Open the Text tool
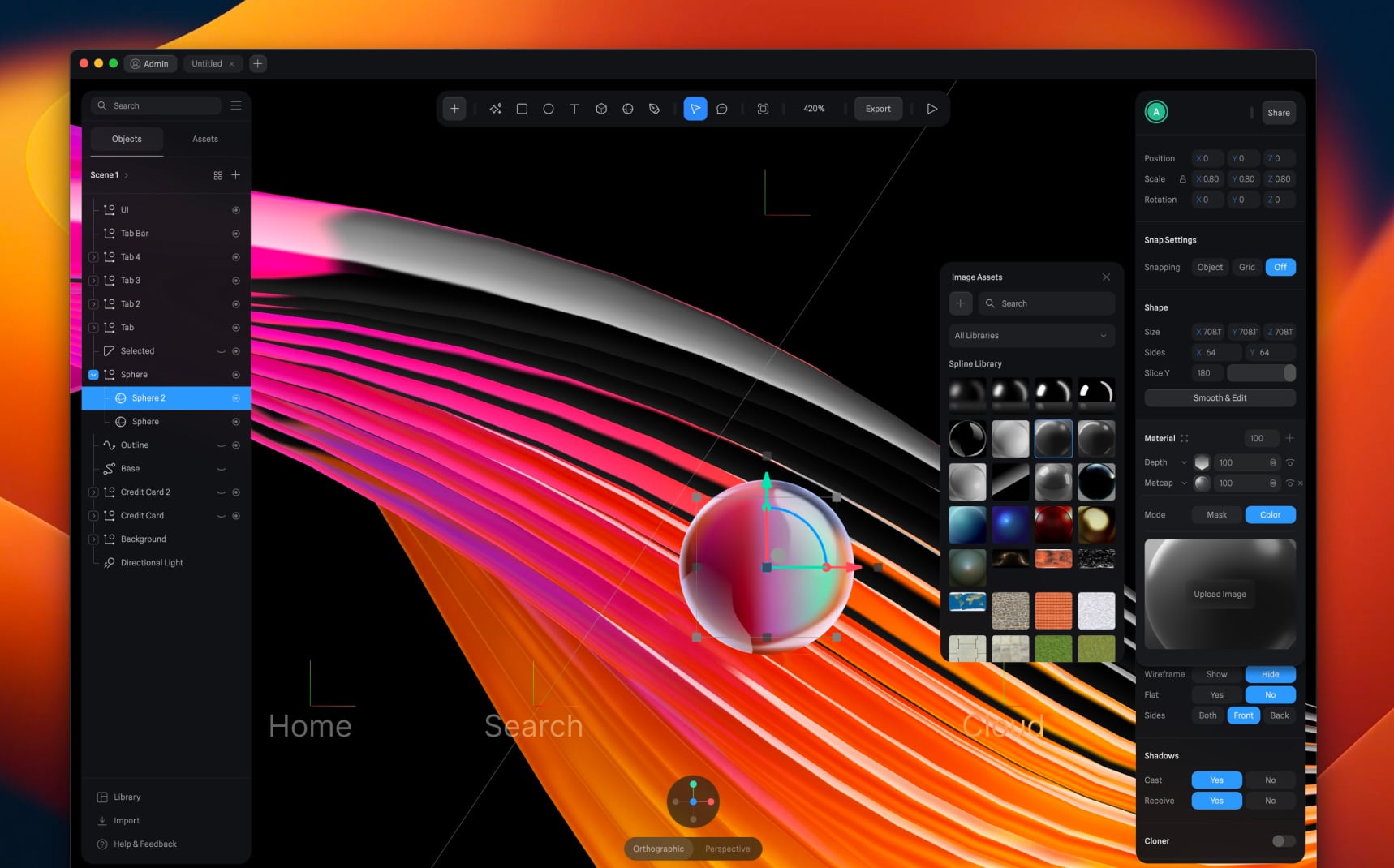 coord(574,108)
